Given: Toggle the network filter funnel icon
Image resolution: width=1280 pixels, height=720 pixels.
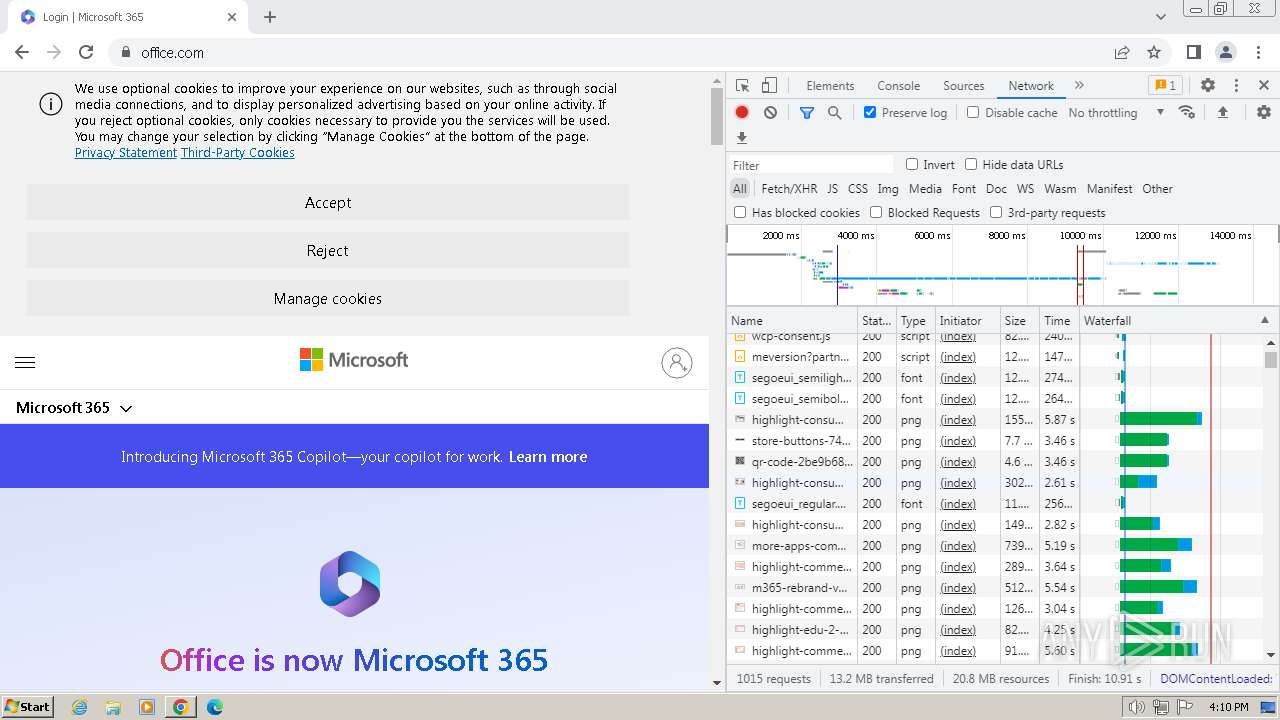Looking at the screenshot, I should click(x=807, y=113).
